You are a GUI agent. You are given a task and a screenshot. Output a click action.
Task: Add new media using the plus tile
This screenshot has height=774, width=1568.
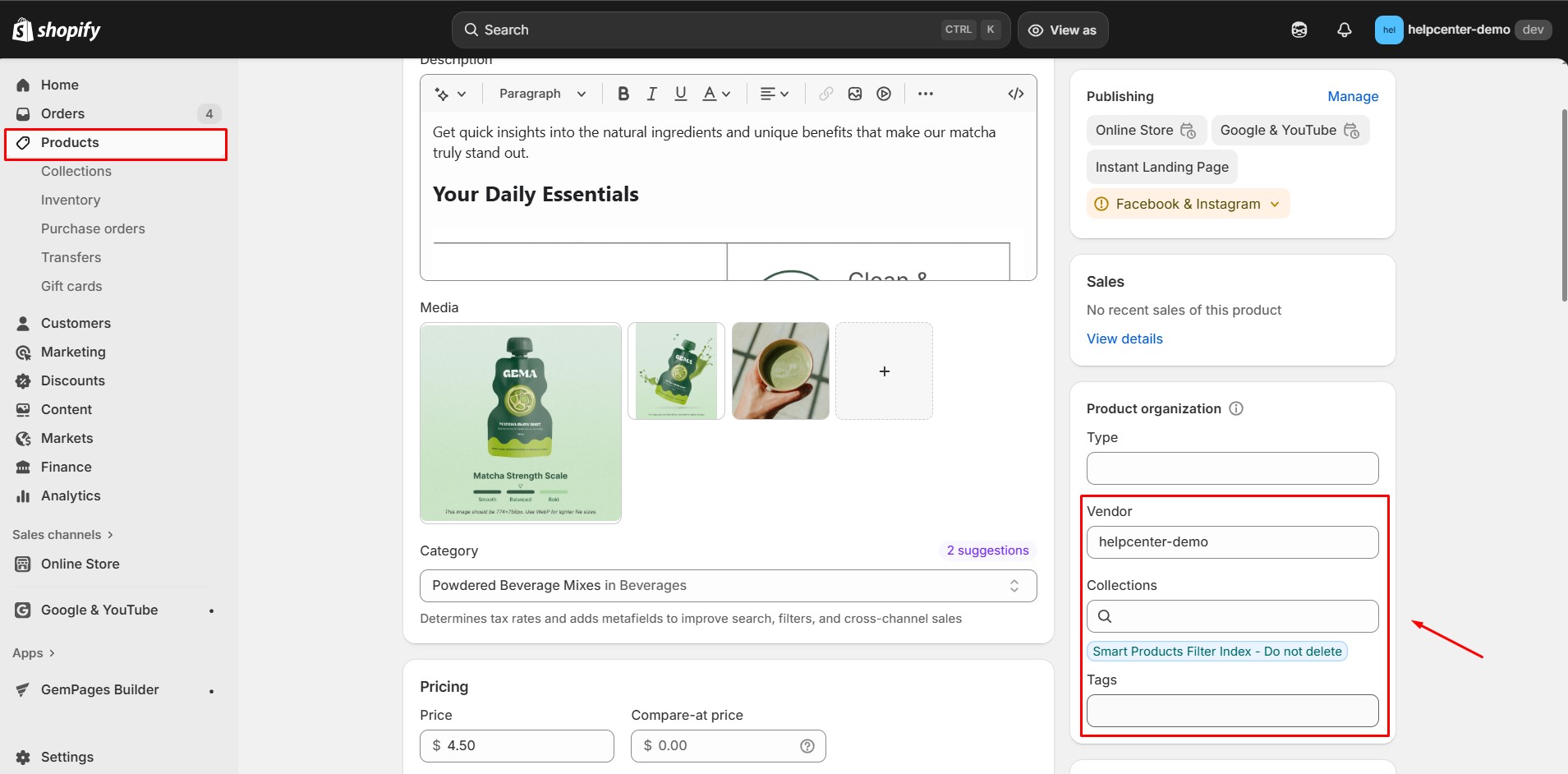[884, 371]
